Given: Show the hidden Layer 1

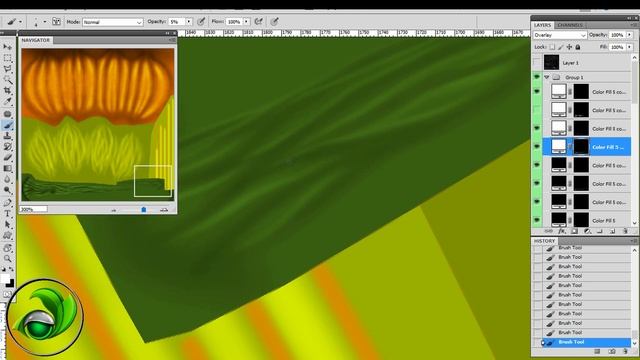Looking at the screenshot, I should pyautogui.click(x=537, y=63).
